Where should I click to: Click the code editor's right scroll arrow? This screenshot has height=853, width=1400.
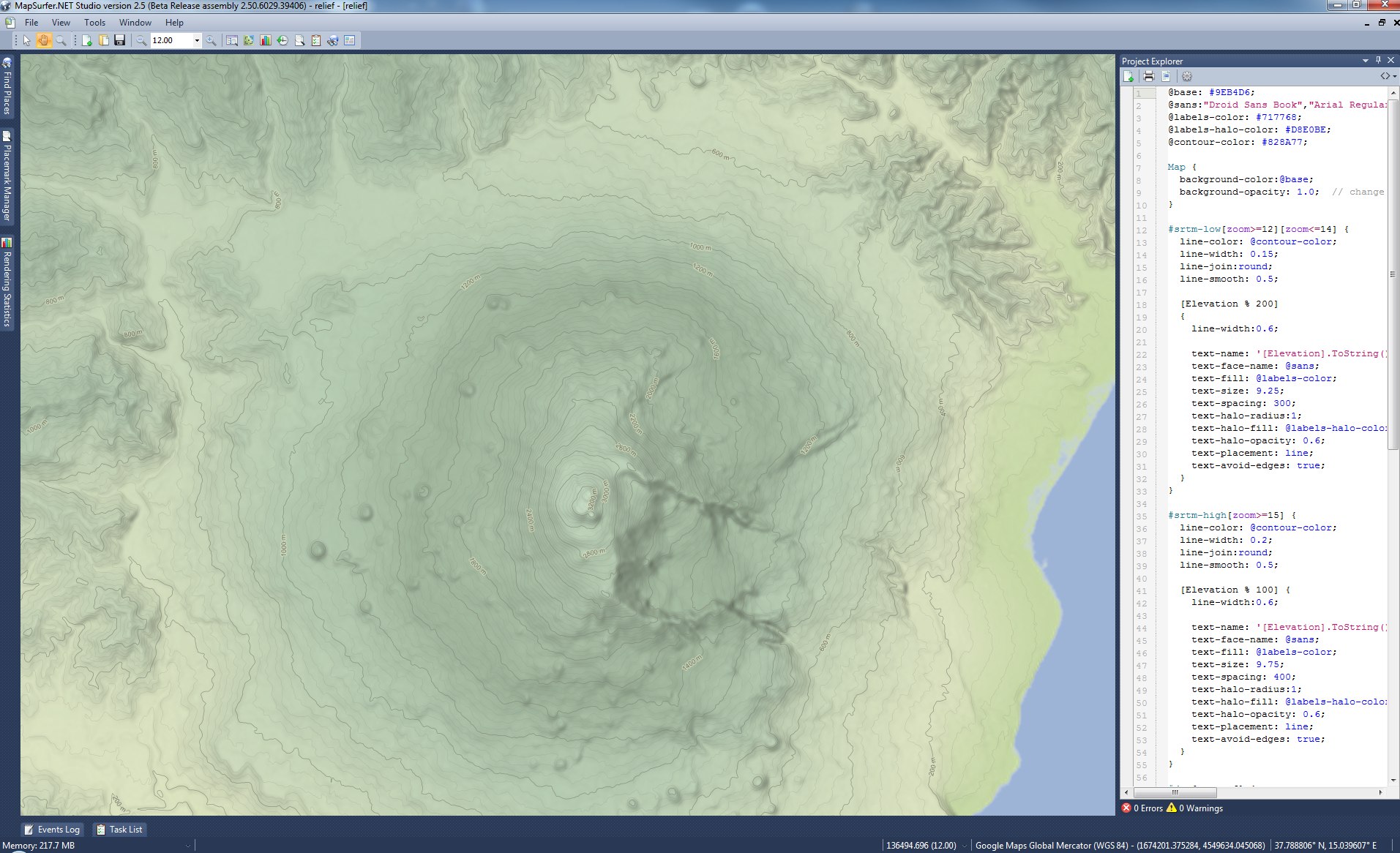[1381, 792]
